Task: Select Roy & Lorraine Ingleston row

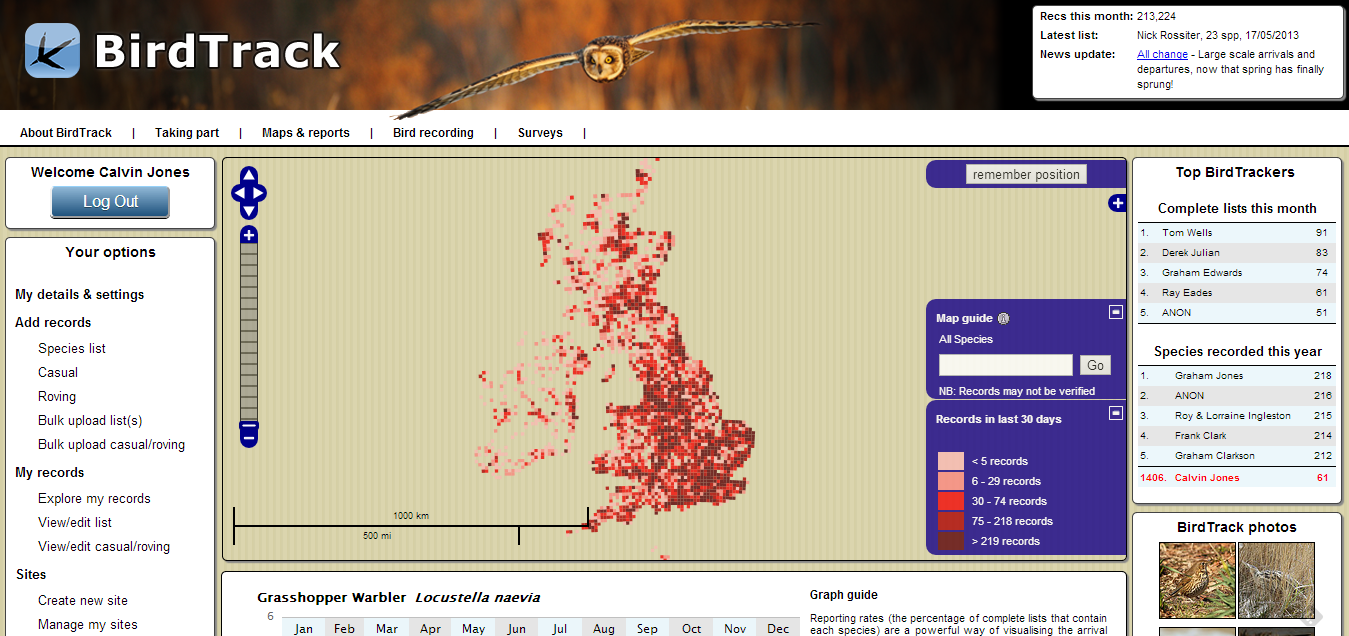Action: (x=1236, y=416)
